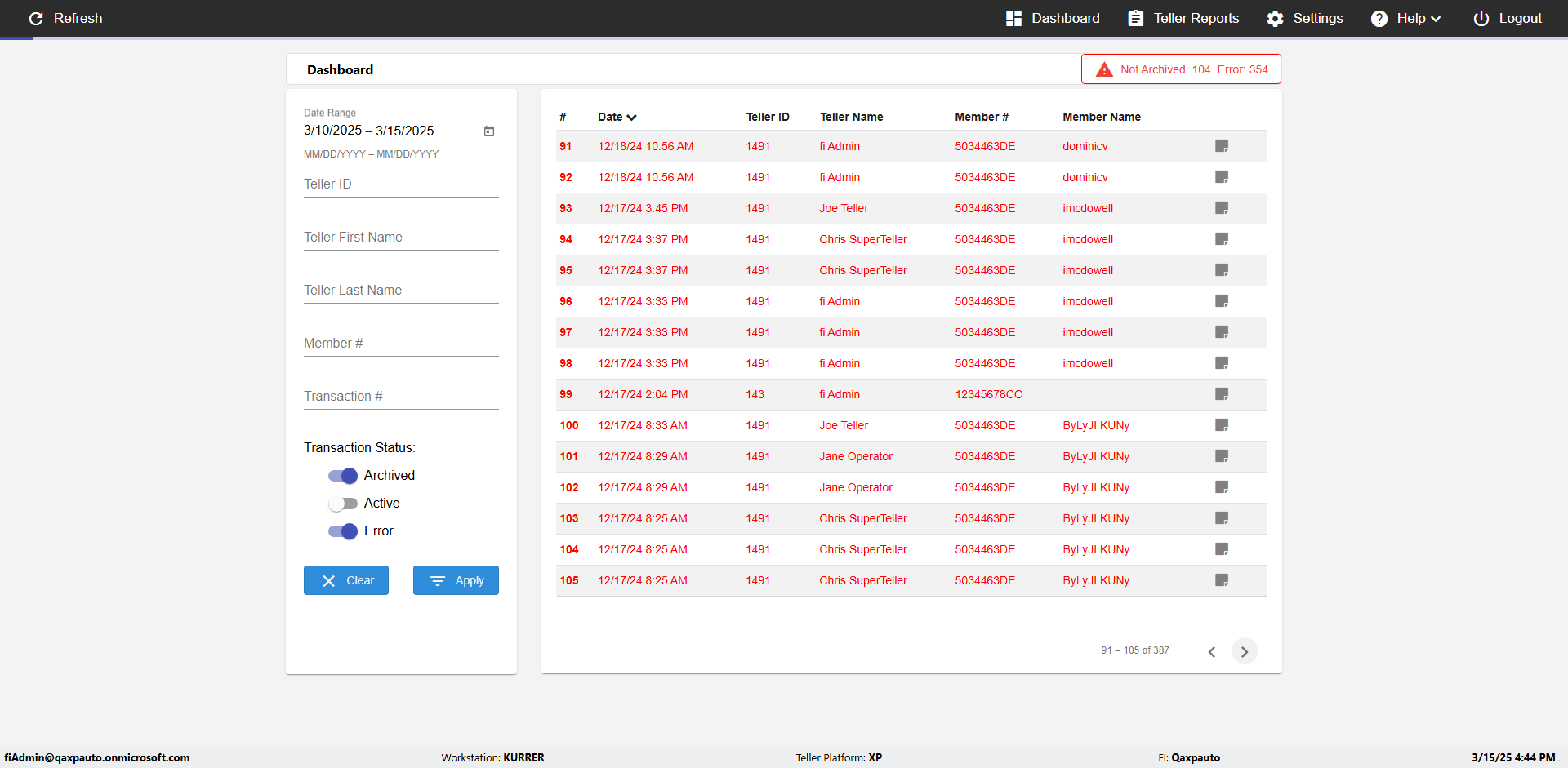Go to next page of results
Viewport: 1568px width, 768px height.
point(1244,651)
